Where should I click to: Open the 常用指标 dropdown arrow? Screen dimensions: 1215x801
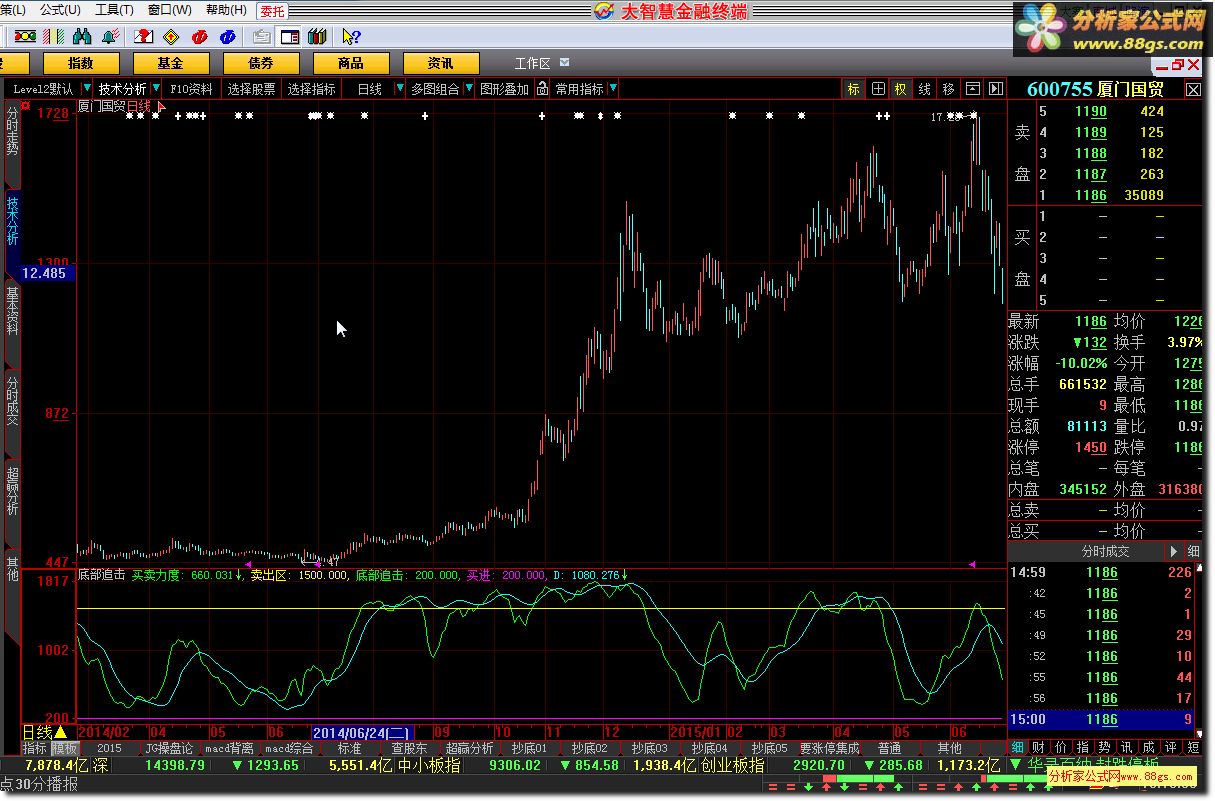click(612, 89)
